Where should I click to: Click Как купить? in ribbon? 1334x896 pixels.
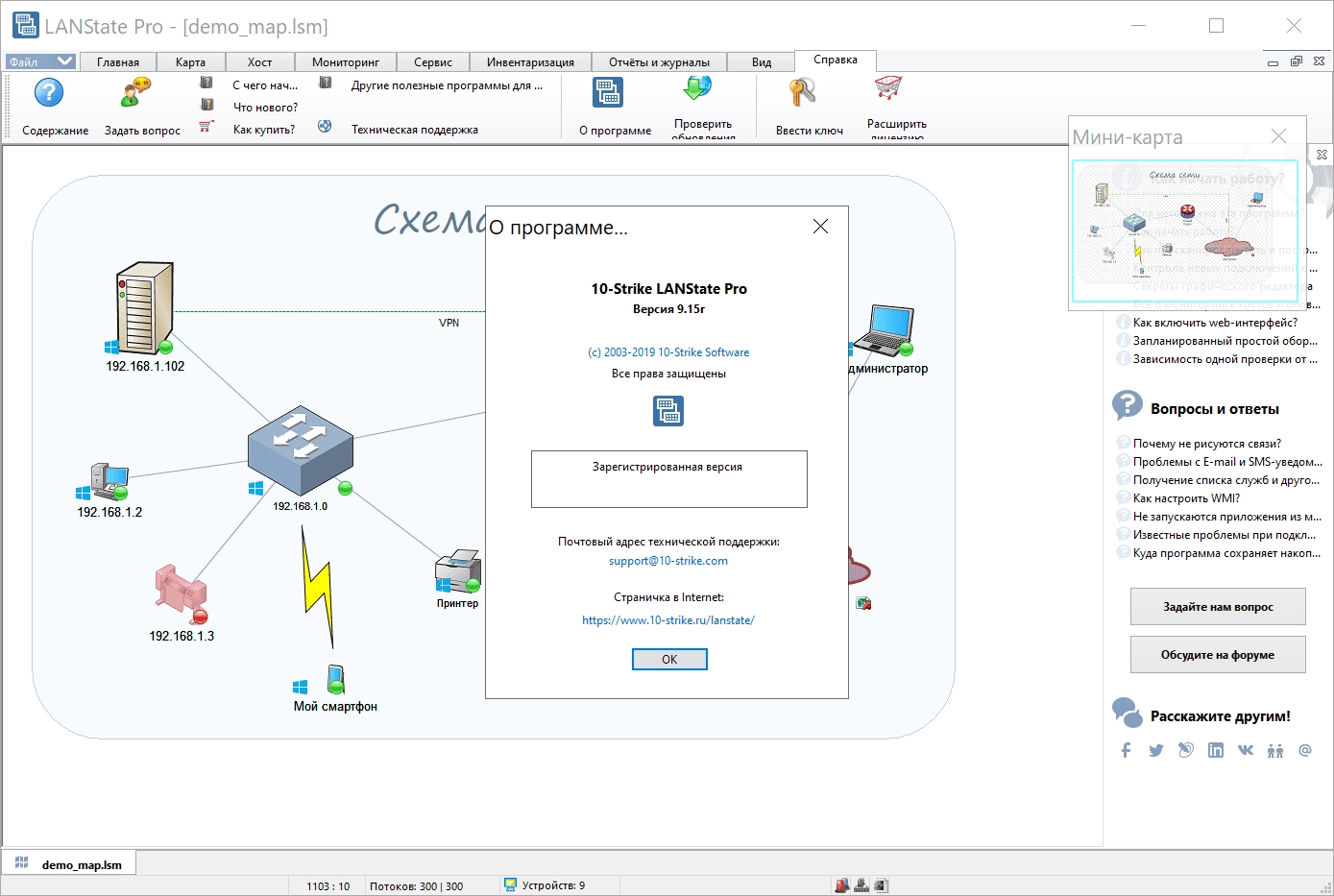[264, 130]
